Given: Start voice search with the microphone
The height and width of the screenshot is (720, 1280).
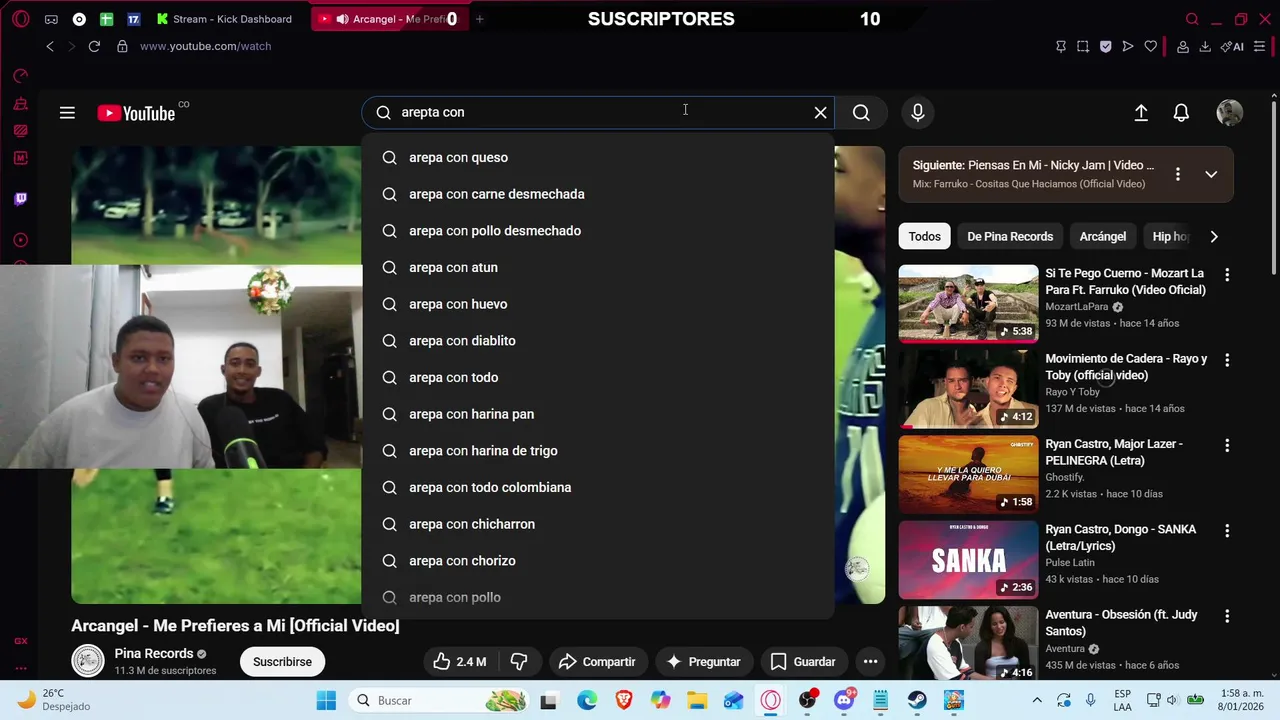Looking at the screenshot, I should tap(917, 113).
